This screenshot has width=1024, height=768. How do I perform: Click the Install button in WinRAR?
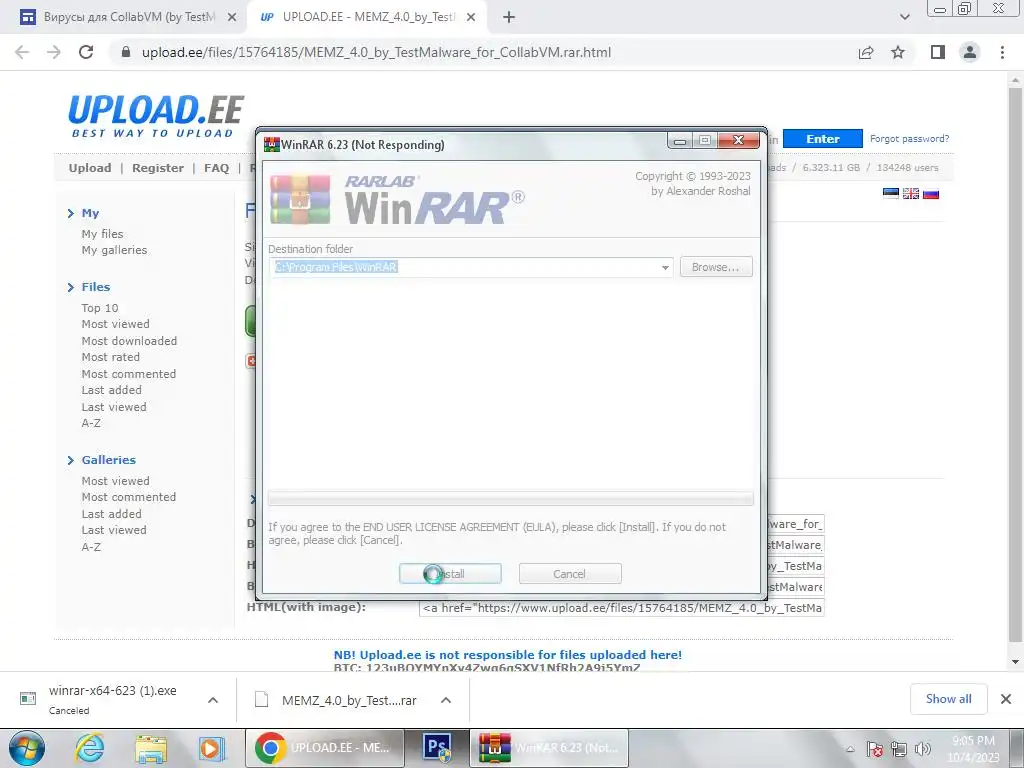click(450, 573)
